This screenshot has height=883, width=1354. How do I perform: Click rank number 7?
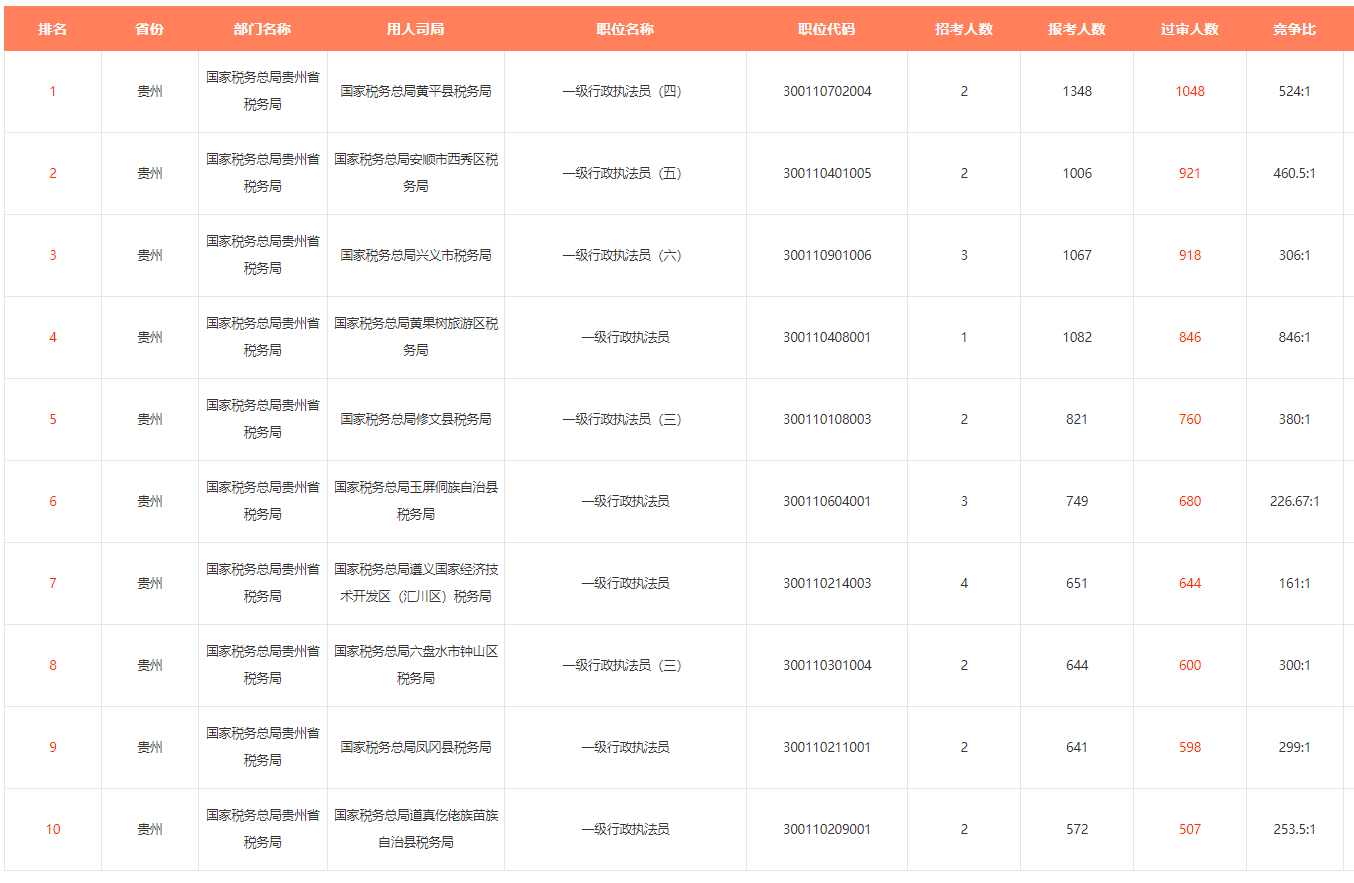point(53,583)
